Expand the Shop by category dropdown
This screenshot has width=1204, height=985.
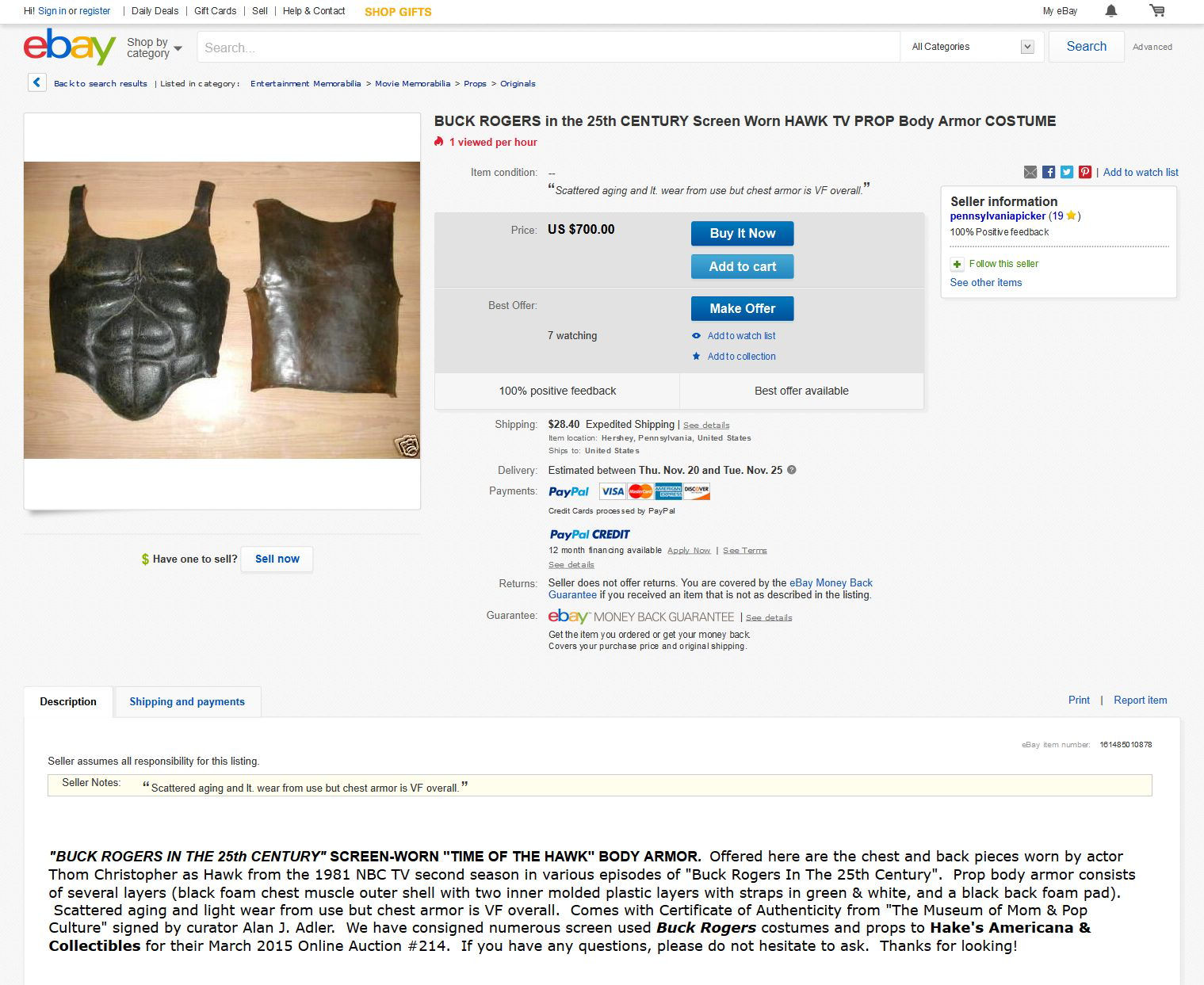155,48
